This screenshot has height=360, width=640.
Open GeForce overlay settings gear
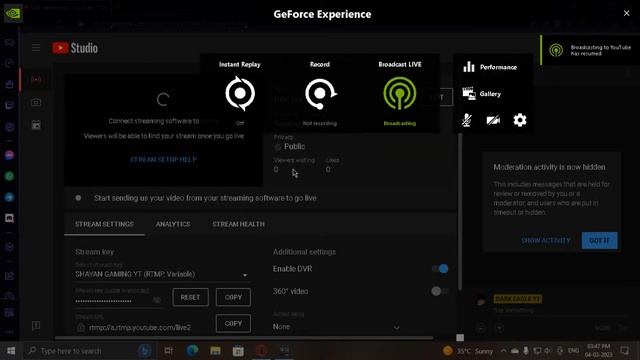(x=520, y=120)
